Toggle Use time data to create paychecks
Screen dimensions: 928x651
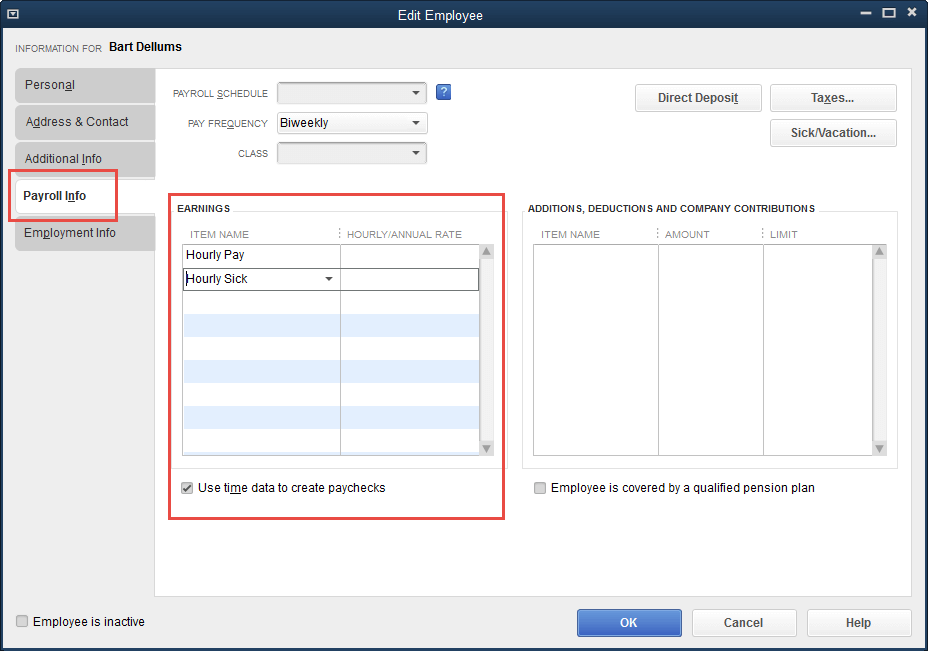coord(187,488)
